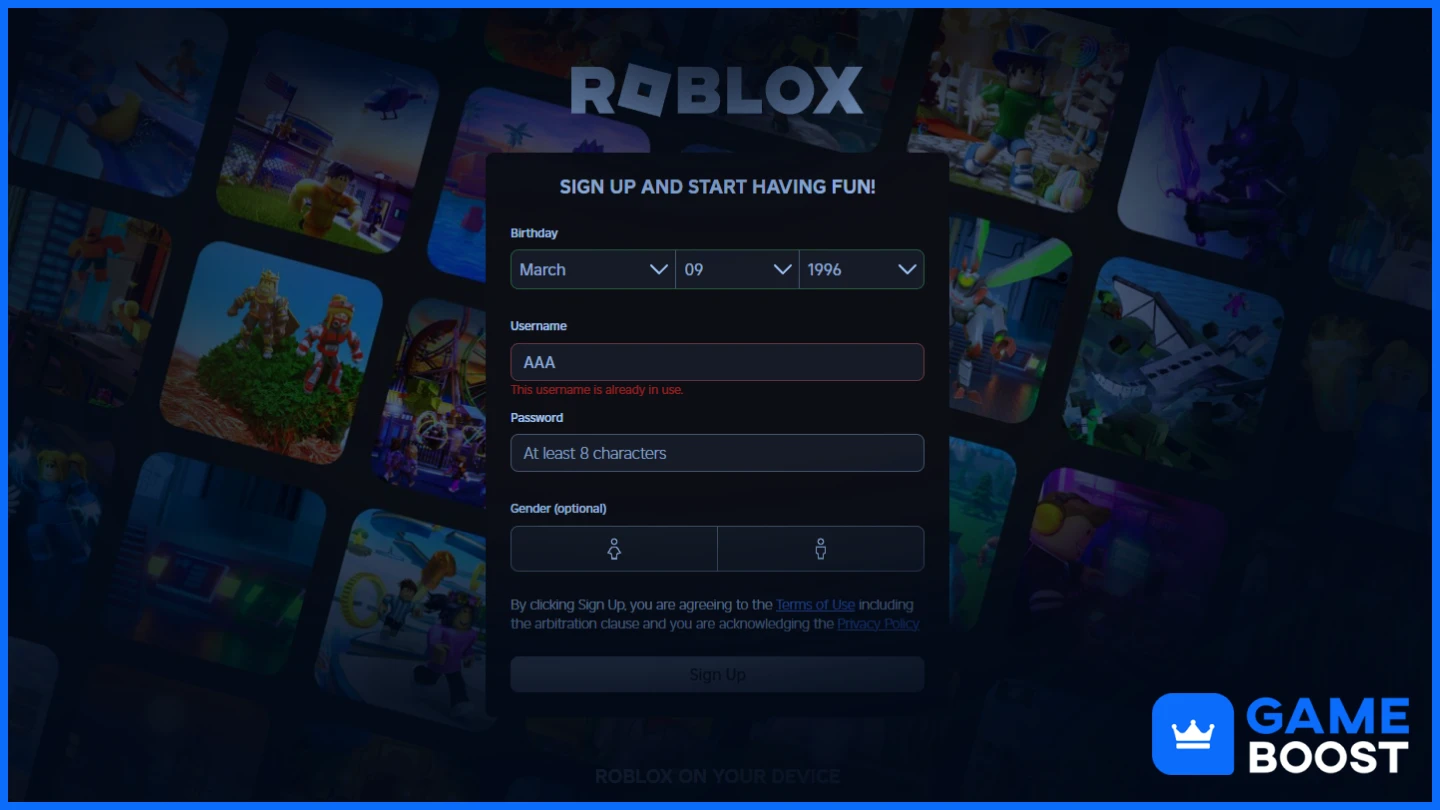Click the Roblox On Your Device heading
This screenshot has height=810, width=1440.
tap(717, 776)
